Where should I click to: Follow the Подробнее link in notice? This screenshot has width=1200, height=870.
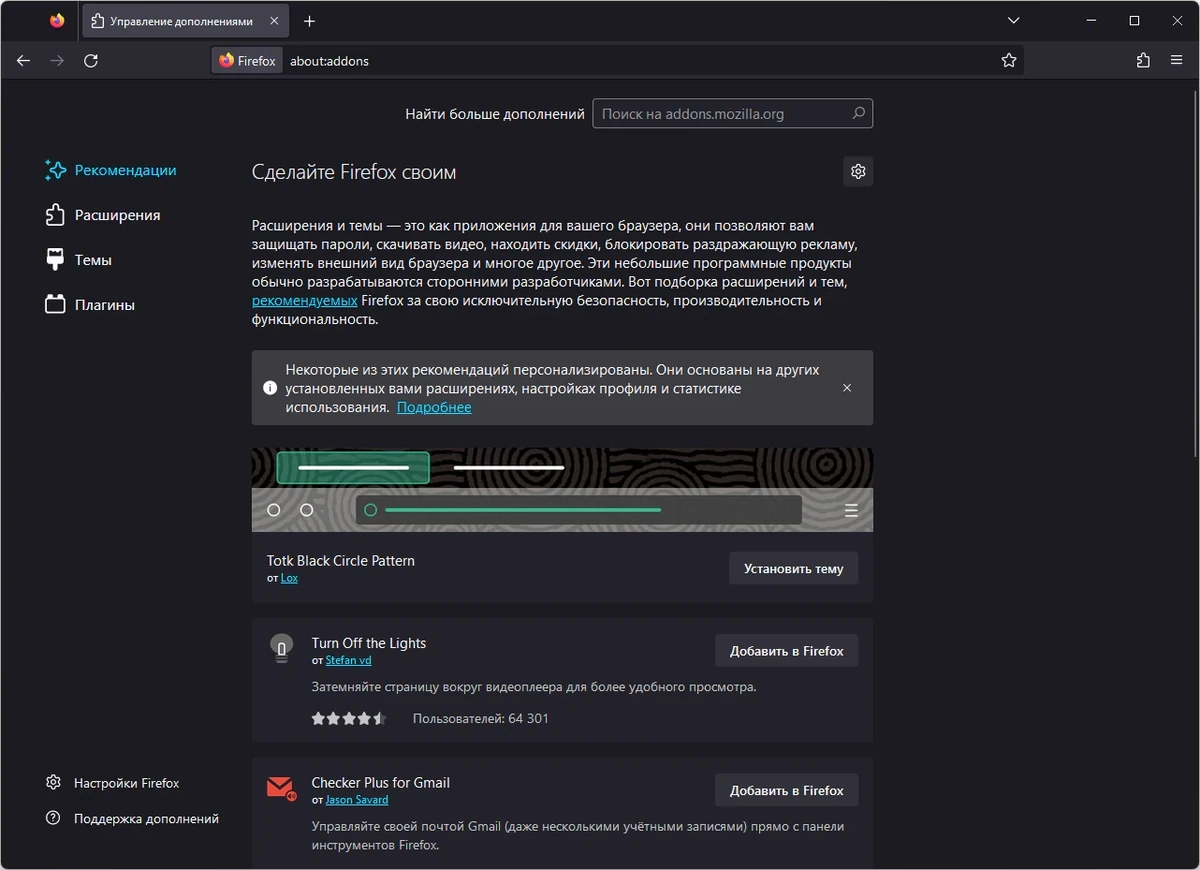coord(434,407)
